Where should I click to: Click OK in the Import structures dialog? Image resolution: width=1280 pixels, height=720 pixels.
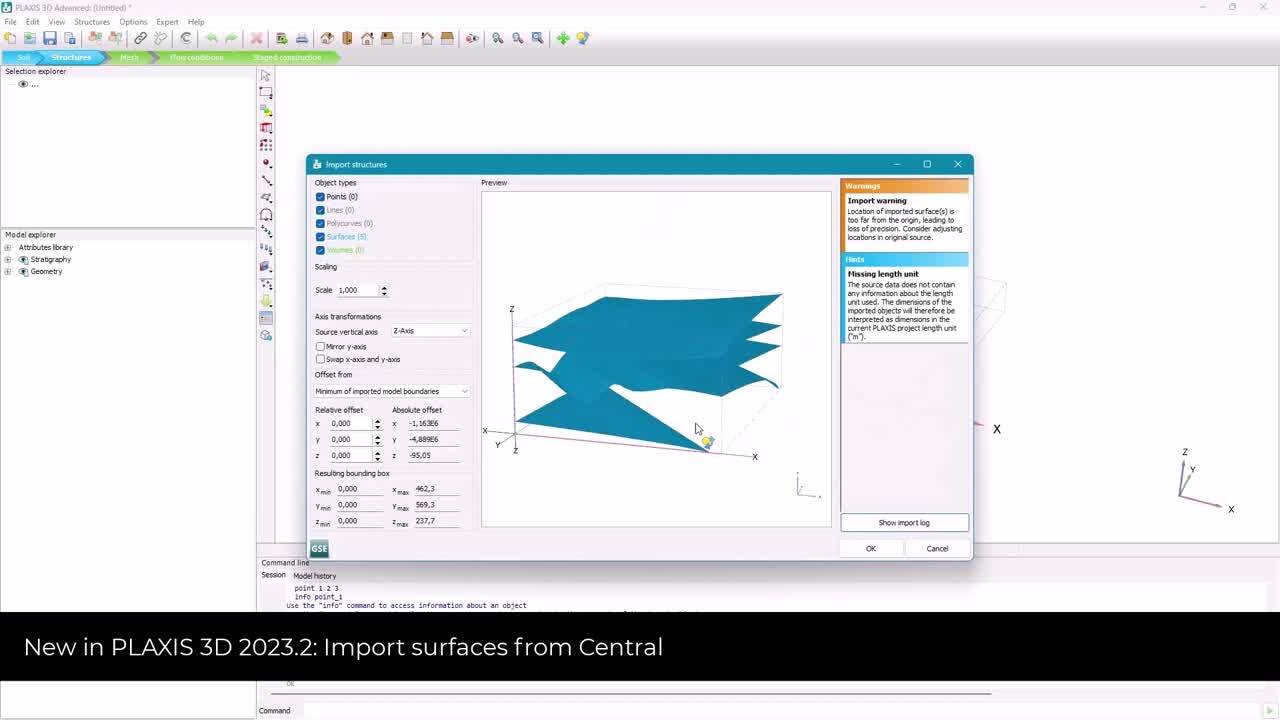871,548
